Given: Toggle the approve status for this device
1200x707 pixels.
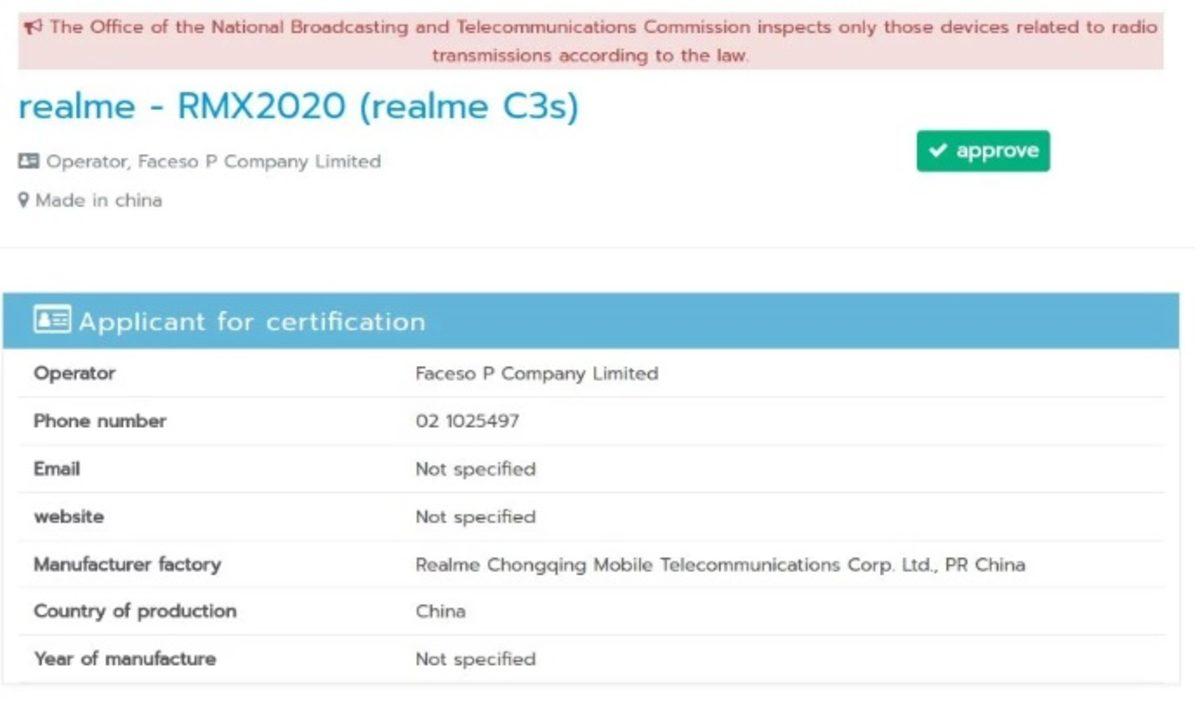Looking at the screenshot, I should point(983,151).
